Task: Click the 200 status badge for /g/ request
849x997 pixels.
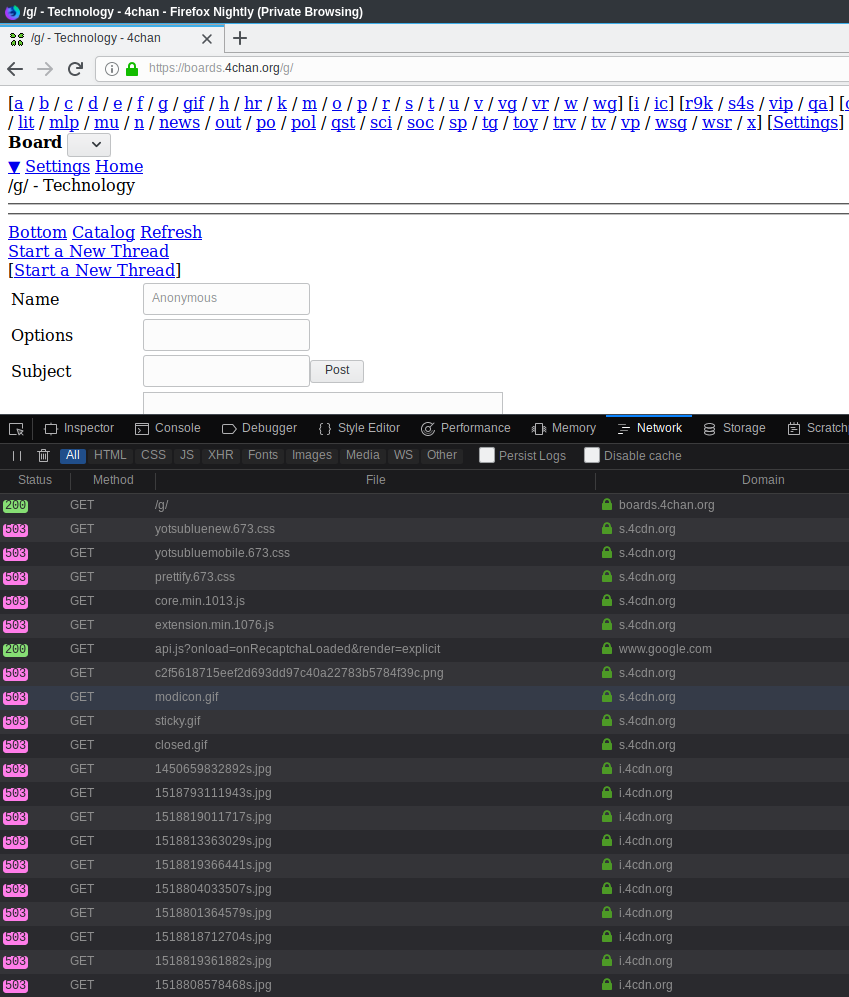Action: coord(15,505)
